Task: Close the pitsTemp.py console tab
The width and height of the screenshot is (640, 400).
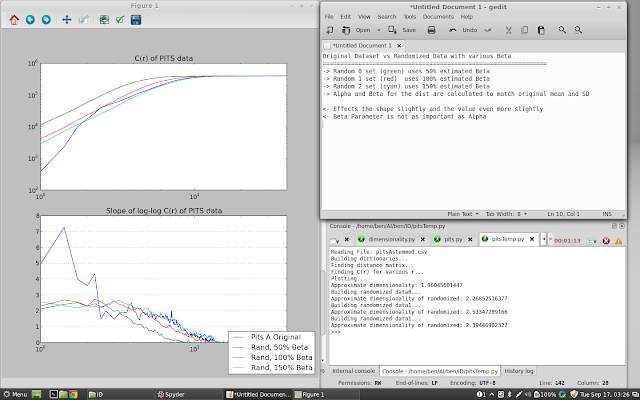Action: pos(532,239)
